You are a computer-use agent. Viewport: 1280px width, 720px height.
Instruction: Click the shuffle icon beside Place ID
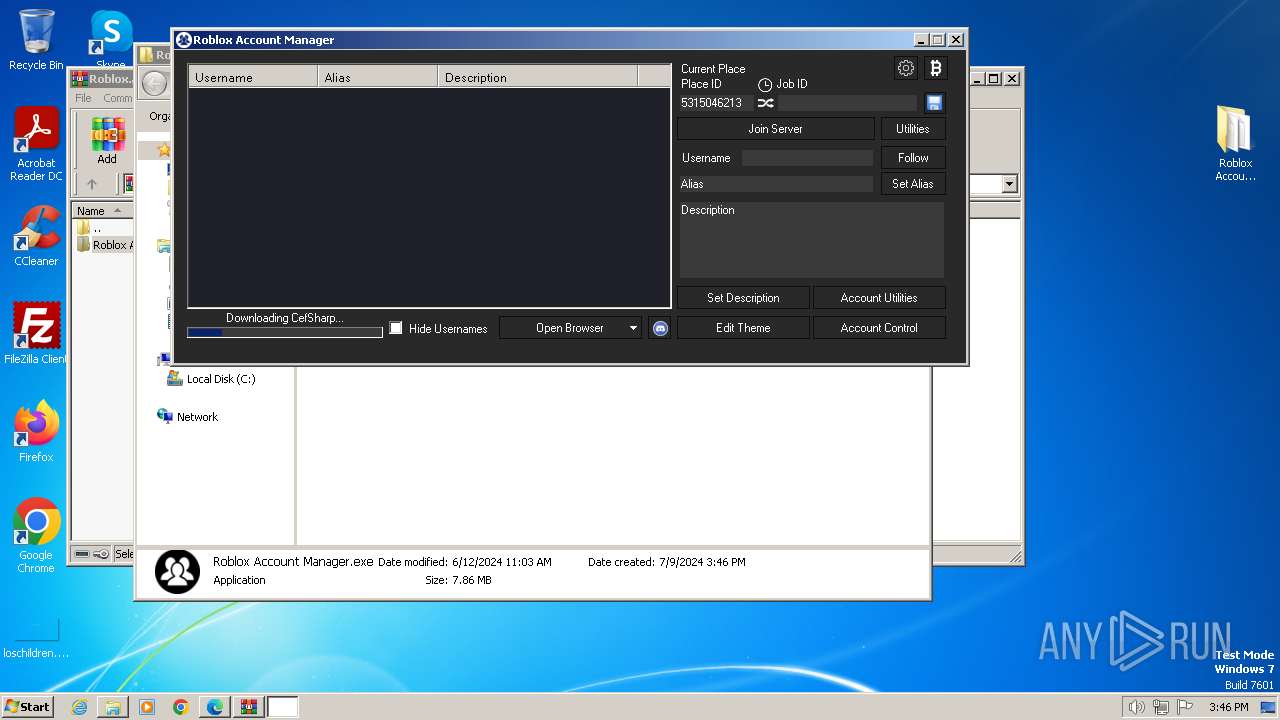pos(766,103)
